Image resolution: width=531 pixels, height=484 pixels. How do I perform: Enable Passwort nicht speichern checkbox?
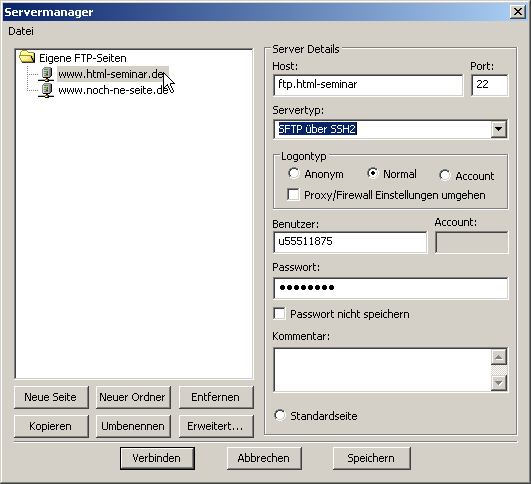[x=279, y=314]
